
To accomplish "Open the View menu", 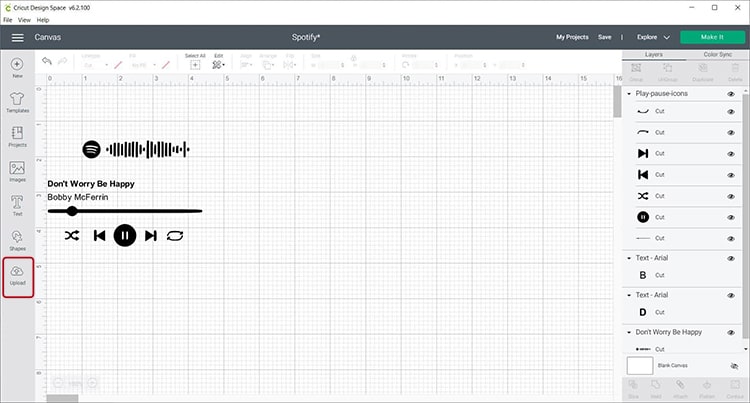I will click(24, 20).
